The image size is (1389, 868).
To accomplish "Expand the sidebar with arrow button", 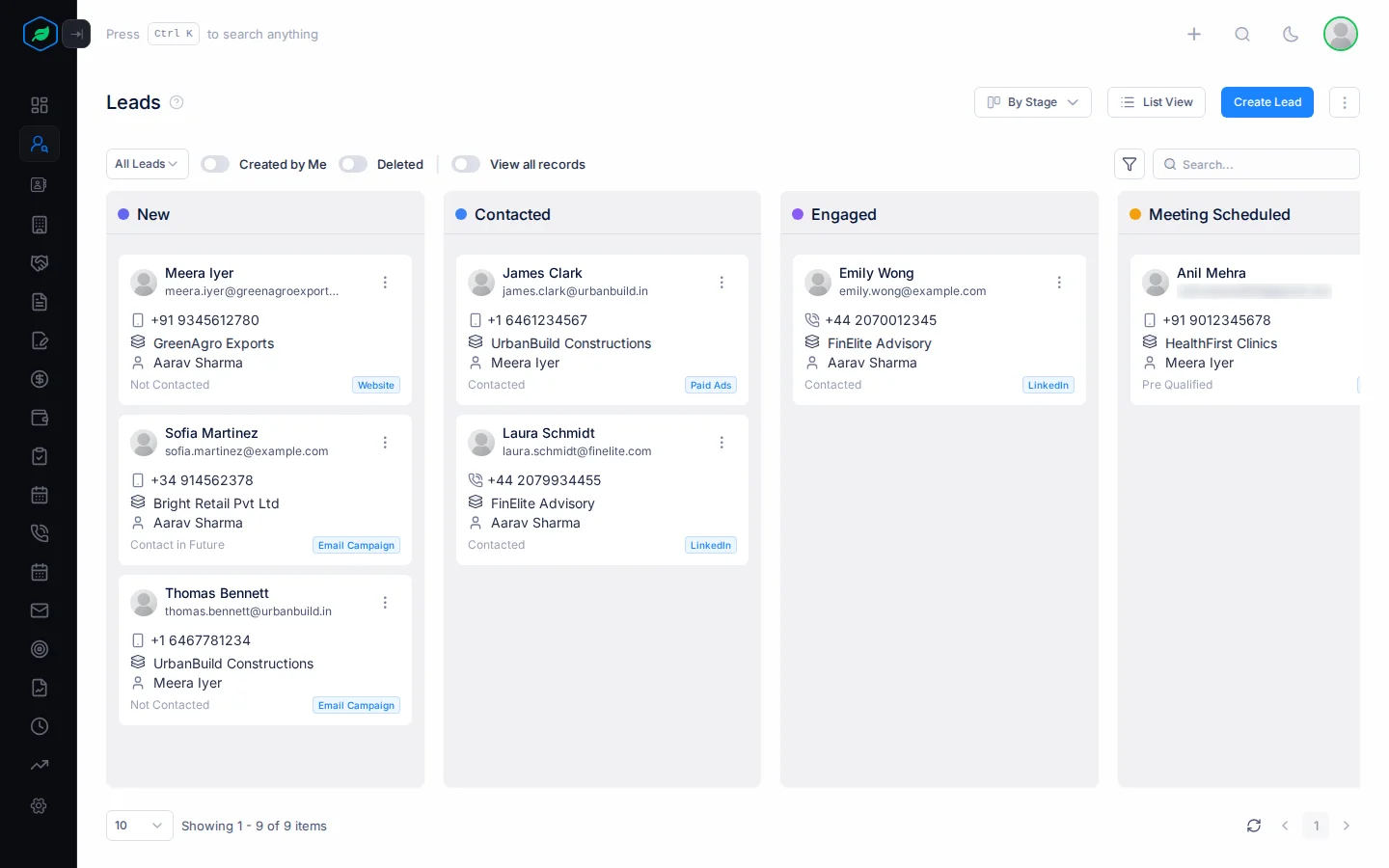I will pos(76,34).
